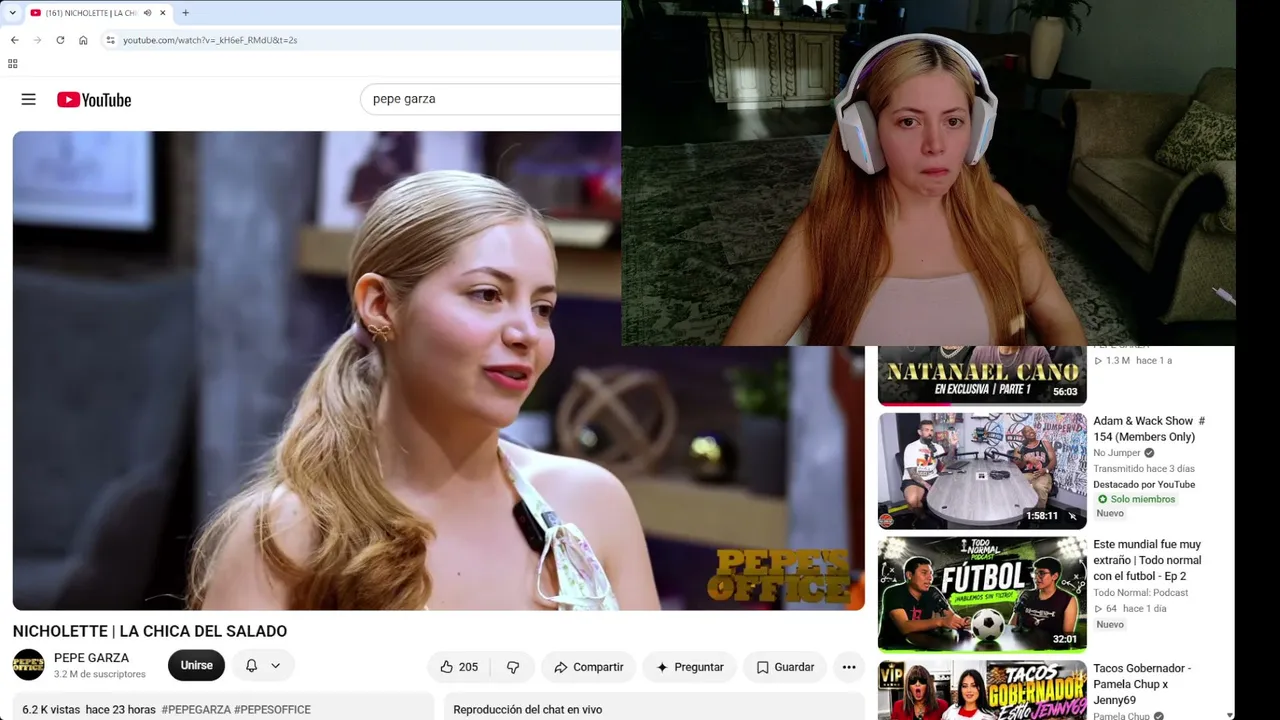
Task: Like the video with 205 likes
Action: pos(459,667)
